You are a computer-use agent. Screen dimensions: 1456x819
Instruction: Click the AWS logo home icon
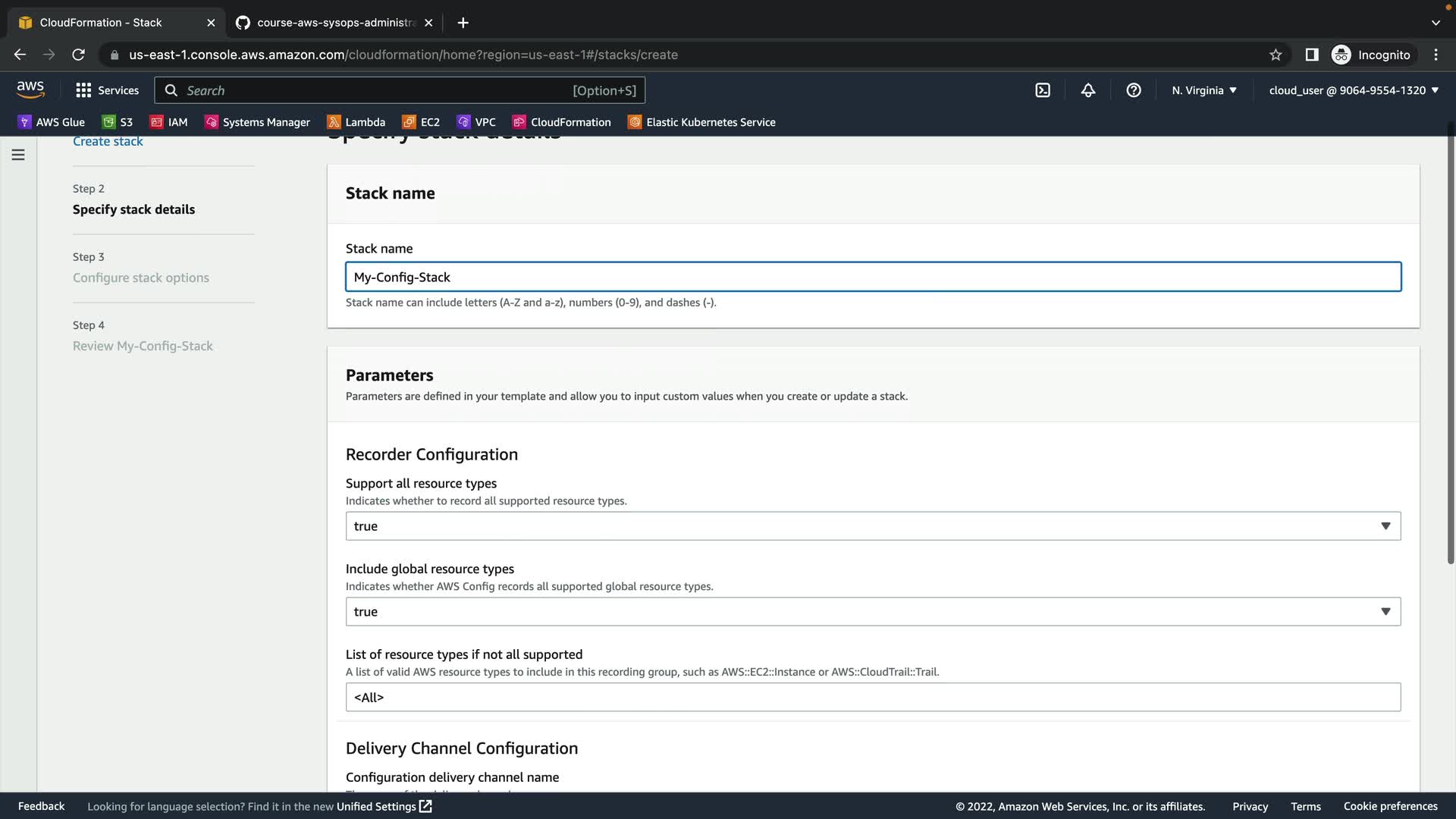[x=30, y=89]
